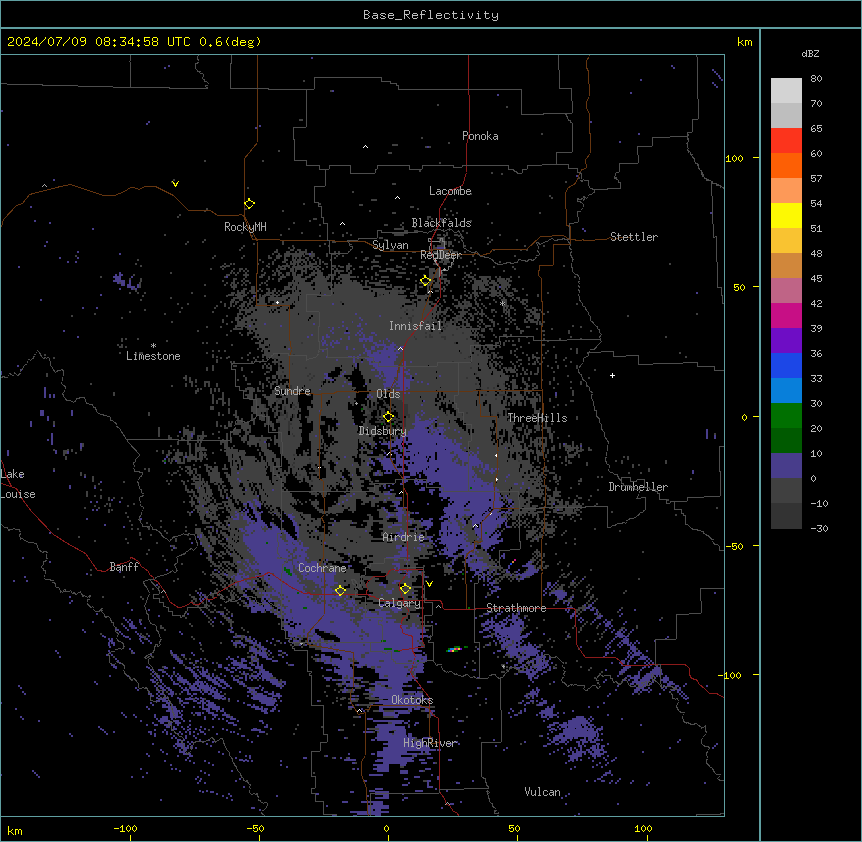Click yellow station marker between Olds and Didsbury
The width and height of the screenshot is (862, 842).
[388, 417]
